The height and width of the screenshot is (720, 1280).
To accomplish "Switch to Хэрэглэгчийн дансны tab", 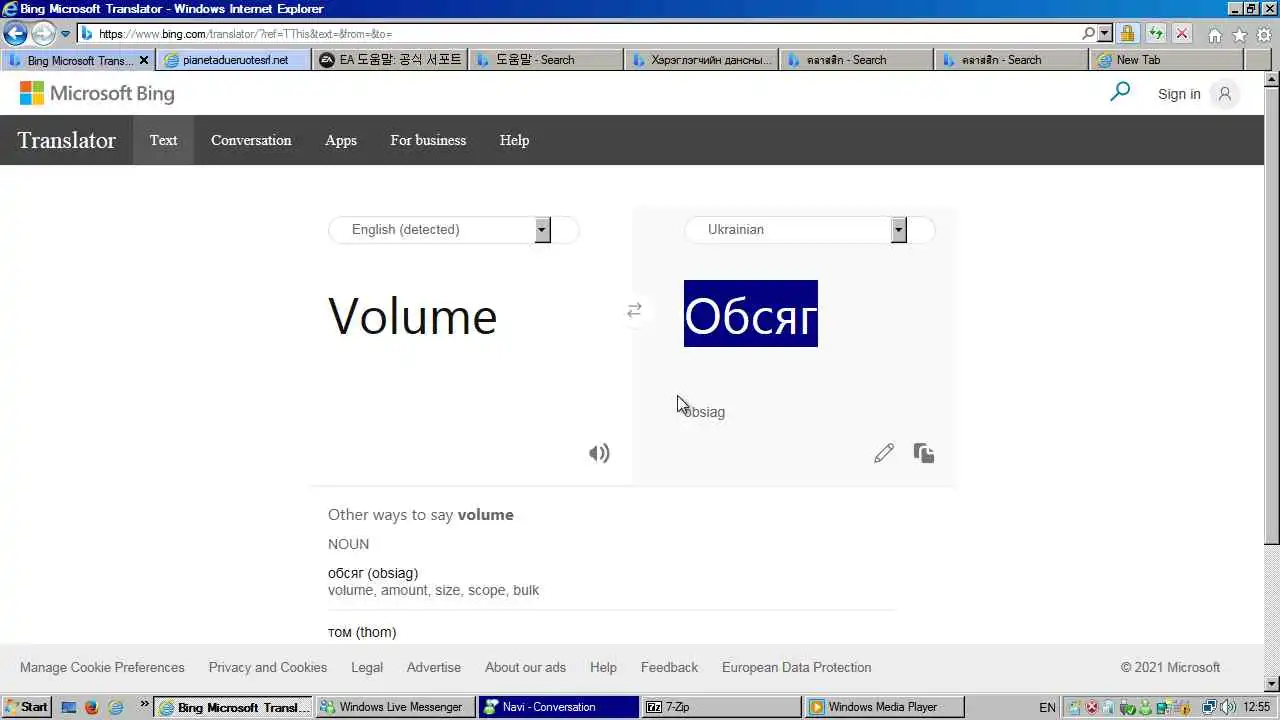I will (702, 60).
